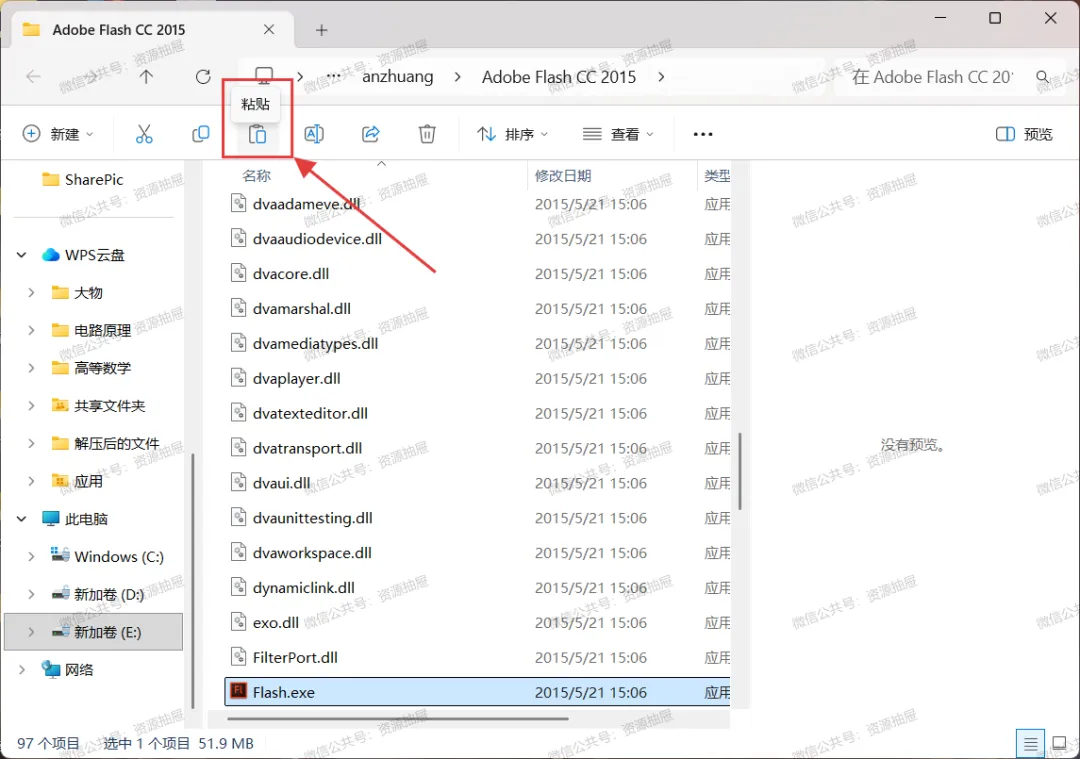This screenshot has height=759, width=1080.
Task: Select file dynamiclink.dll
Action: click(x=477, y=588)
